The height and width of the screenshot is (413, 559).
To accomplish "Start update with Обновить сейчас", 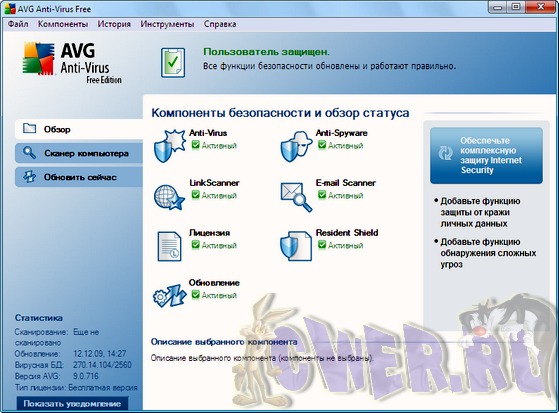I will (79, 177).
